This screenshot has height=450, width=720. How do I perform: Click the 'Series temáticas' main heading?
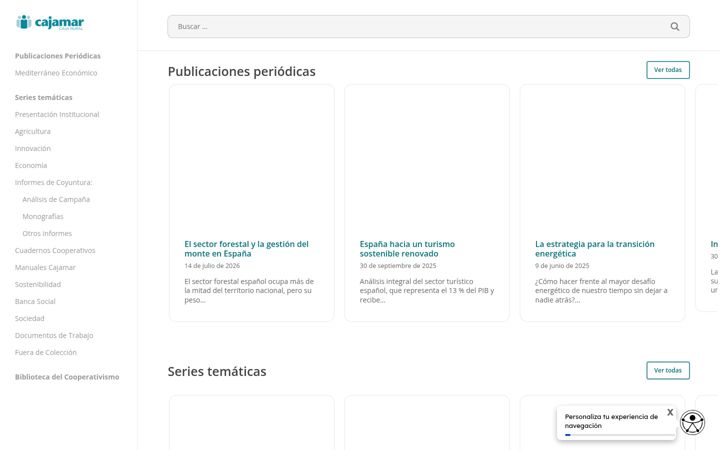[217, 371]
